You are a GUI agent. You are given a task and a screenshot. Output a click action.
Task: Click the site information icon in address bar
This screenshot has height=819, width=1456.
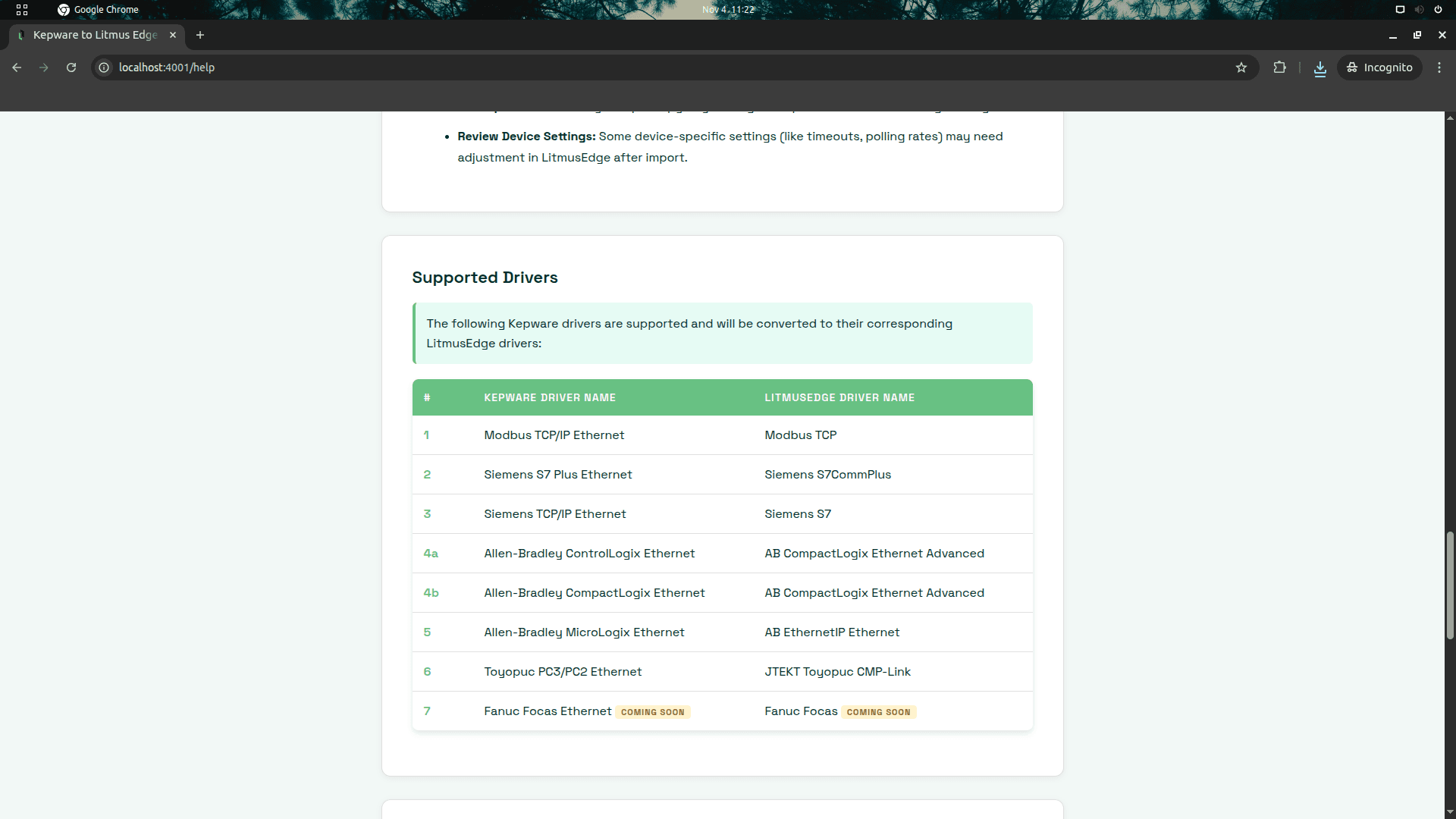pyautogui.click(x=103, y=67)
